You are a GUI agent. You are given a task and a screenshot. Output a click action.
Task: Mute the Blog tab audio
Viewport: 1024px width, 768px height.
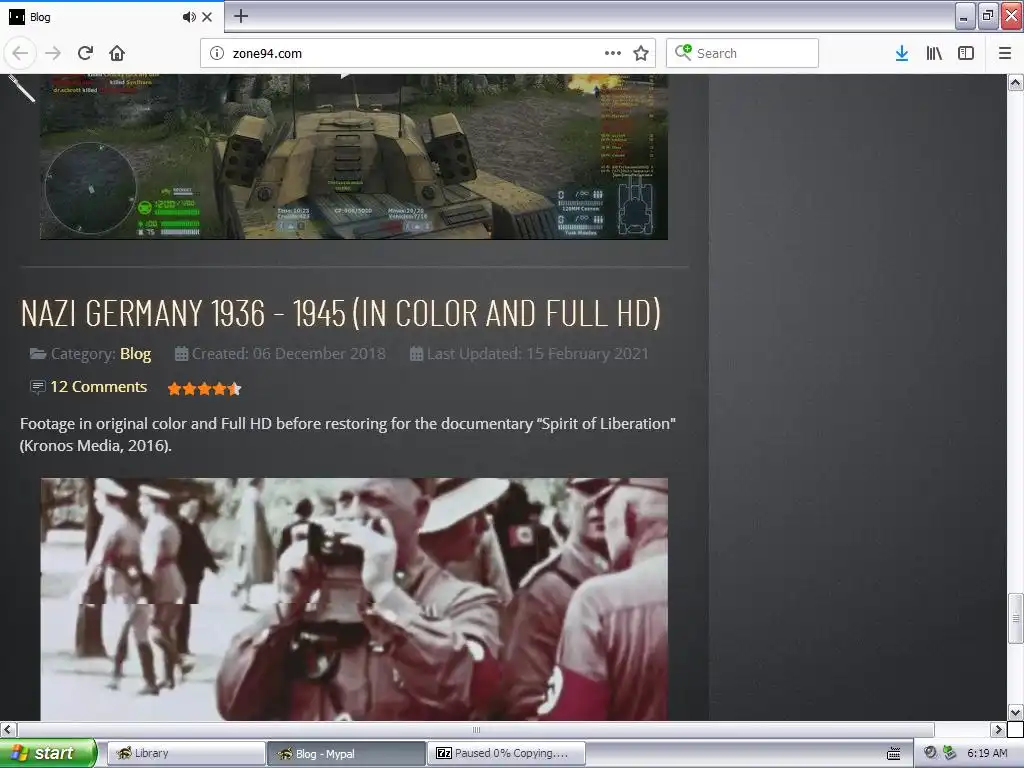(x=189, y=17)
